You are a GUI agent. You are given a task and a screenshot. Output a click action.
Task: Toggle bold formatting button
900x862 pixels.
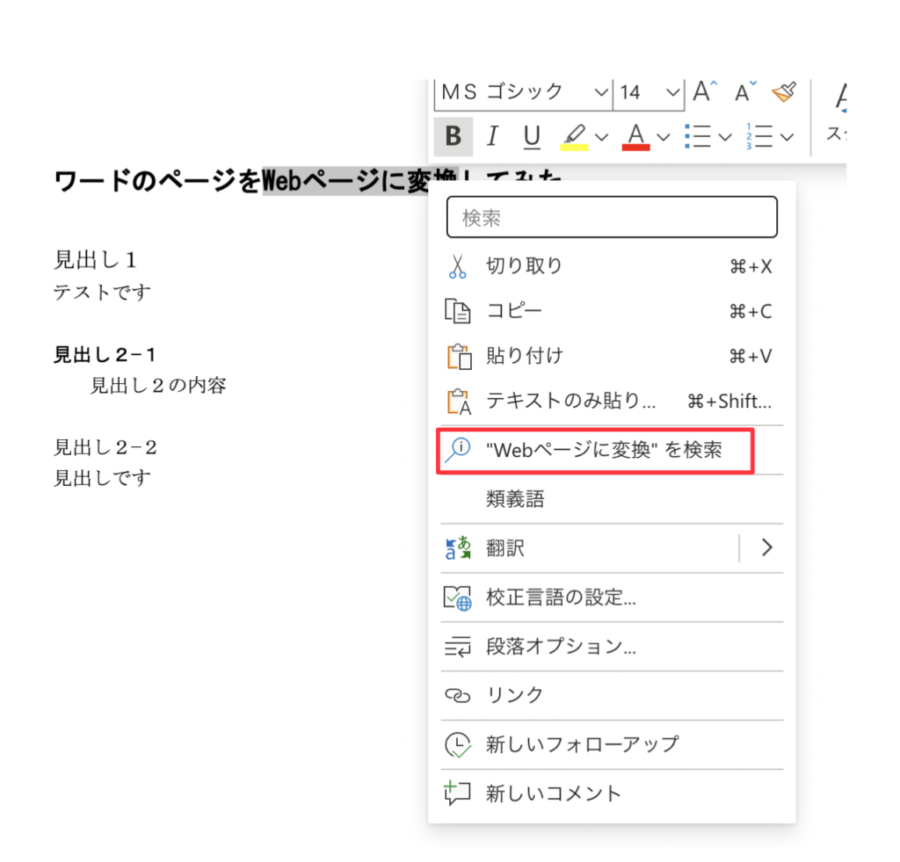pos(453,137)
